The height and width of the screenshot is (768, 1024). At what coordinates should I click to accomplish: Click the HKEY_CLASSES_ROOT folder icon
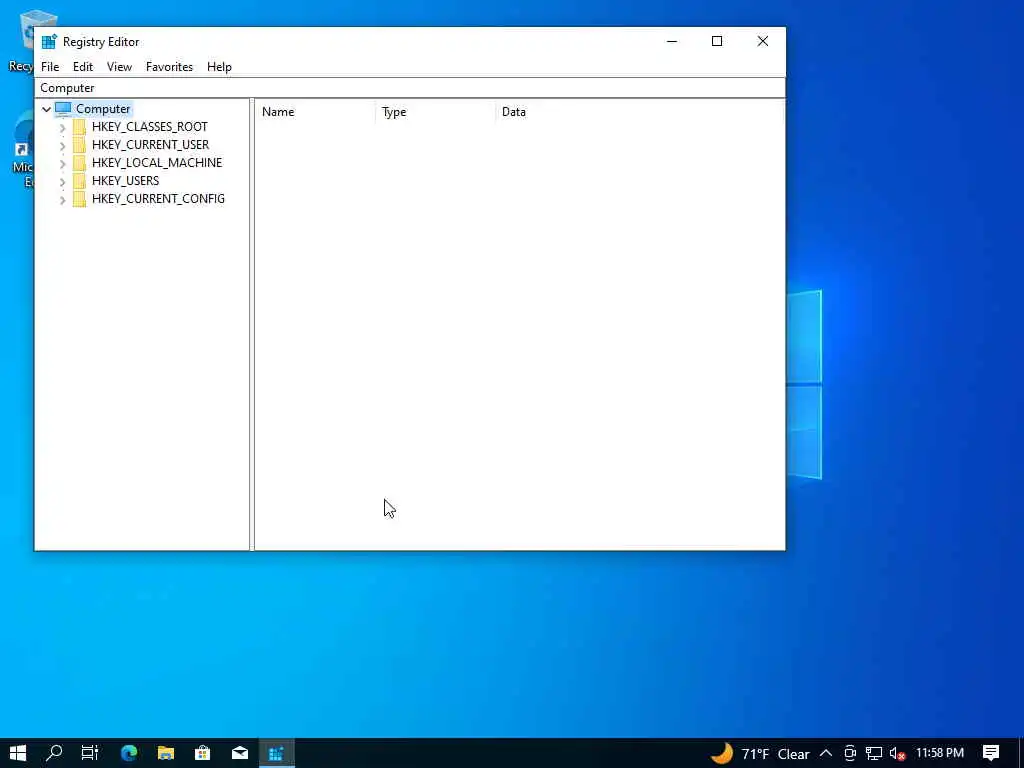(79, 127)
